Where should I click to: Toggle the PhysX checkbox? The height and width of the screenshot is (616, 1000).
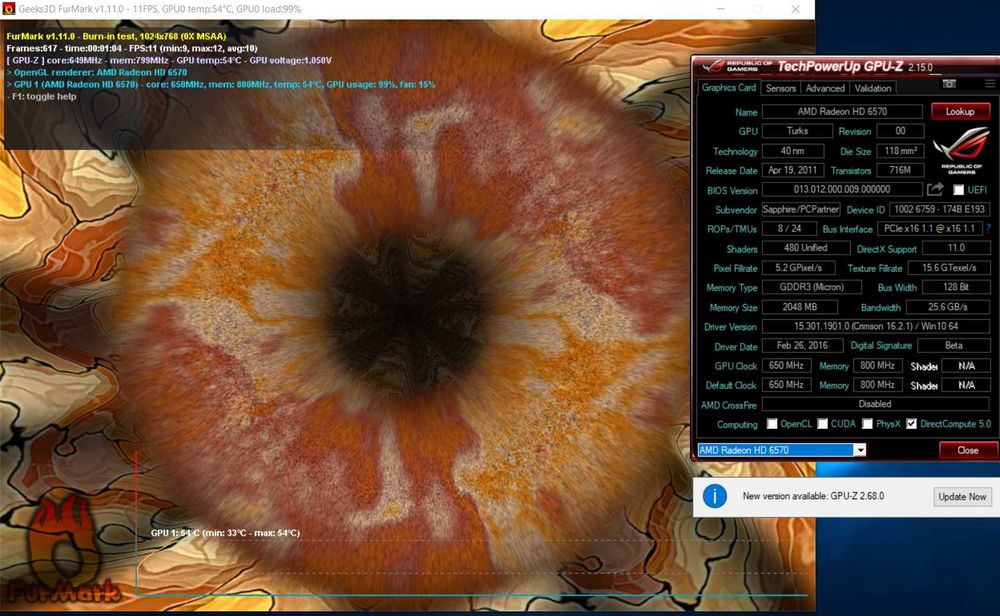pyautogui.click(x=867, y=423)
